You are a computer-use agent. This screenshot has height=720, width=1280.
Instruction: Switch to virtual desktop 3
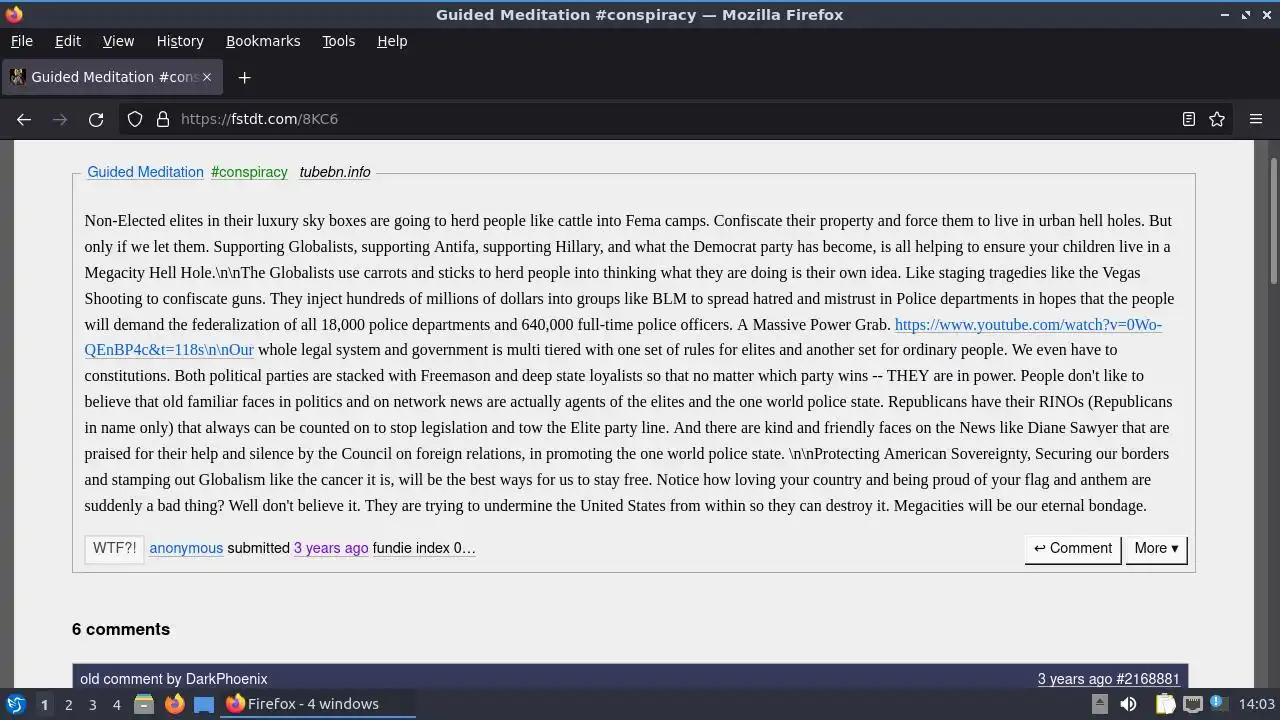tap(92, 704)
